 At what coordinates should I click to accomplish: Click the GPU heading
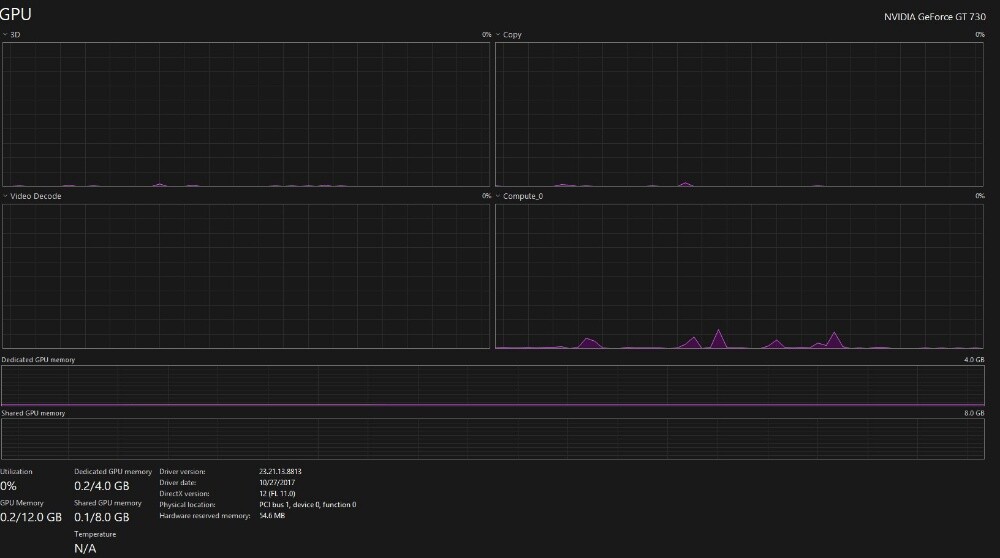coord(16,14)
